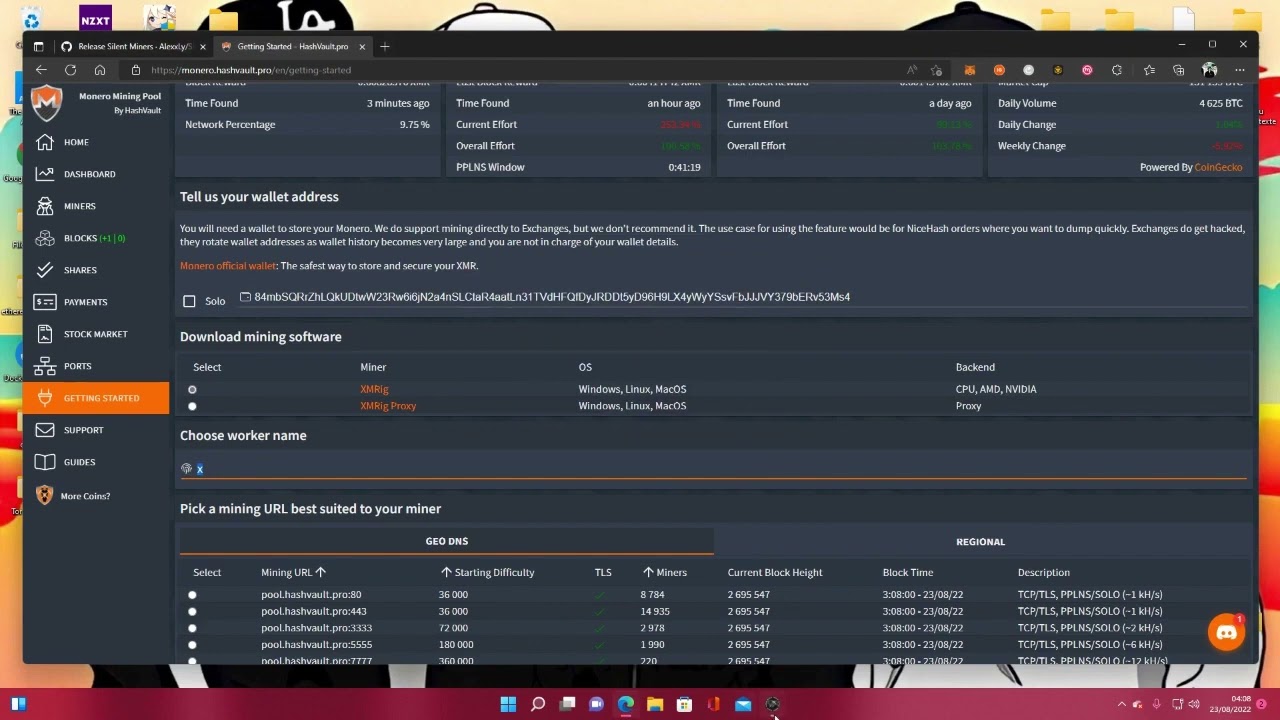Open the XMRig download link
The height and width of the screenshot is (720, 1280).
[x=374, y=389]
